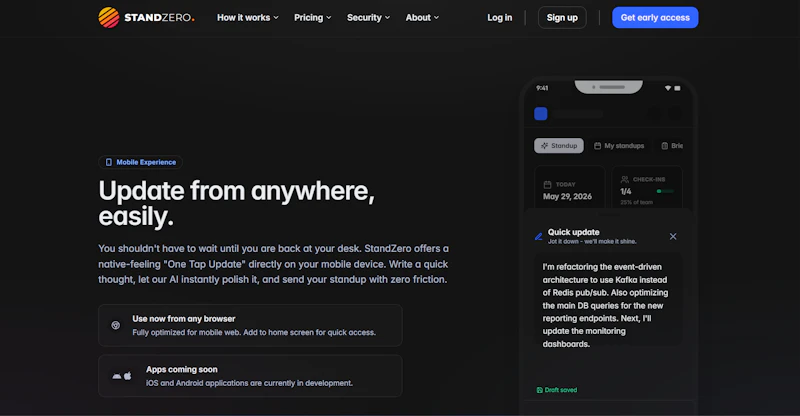Image resolution: width=800 pixels, height=416 pixels.
Task: Click the 1/4 check-ins count
Action: click(x=626, y=191)
